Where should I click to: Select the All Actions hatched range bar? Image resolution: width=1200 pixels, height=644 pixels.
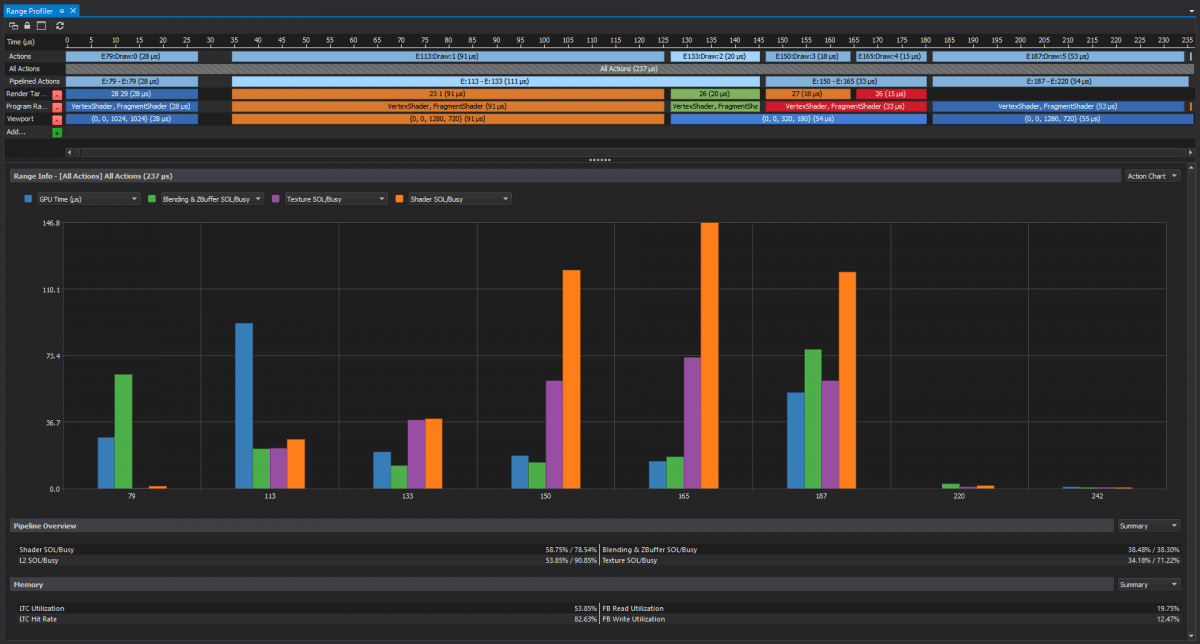coord(628,68)
